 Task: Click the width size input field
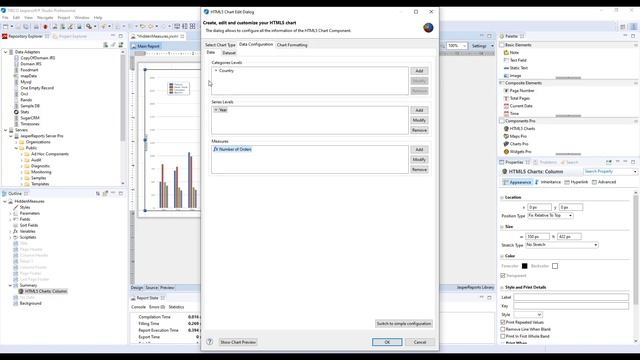click(538, 237)
